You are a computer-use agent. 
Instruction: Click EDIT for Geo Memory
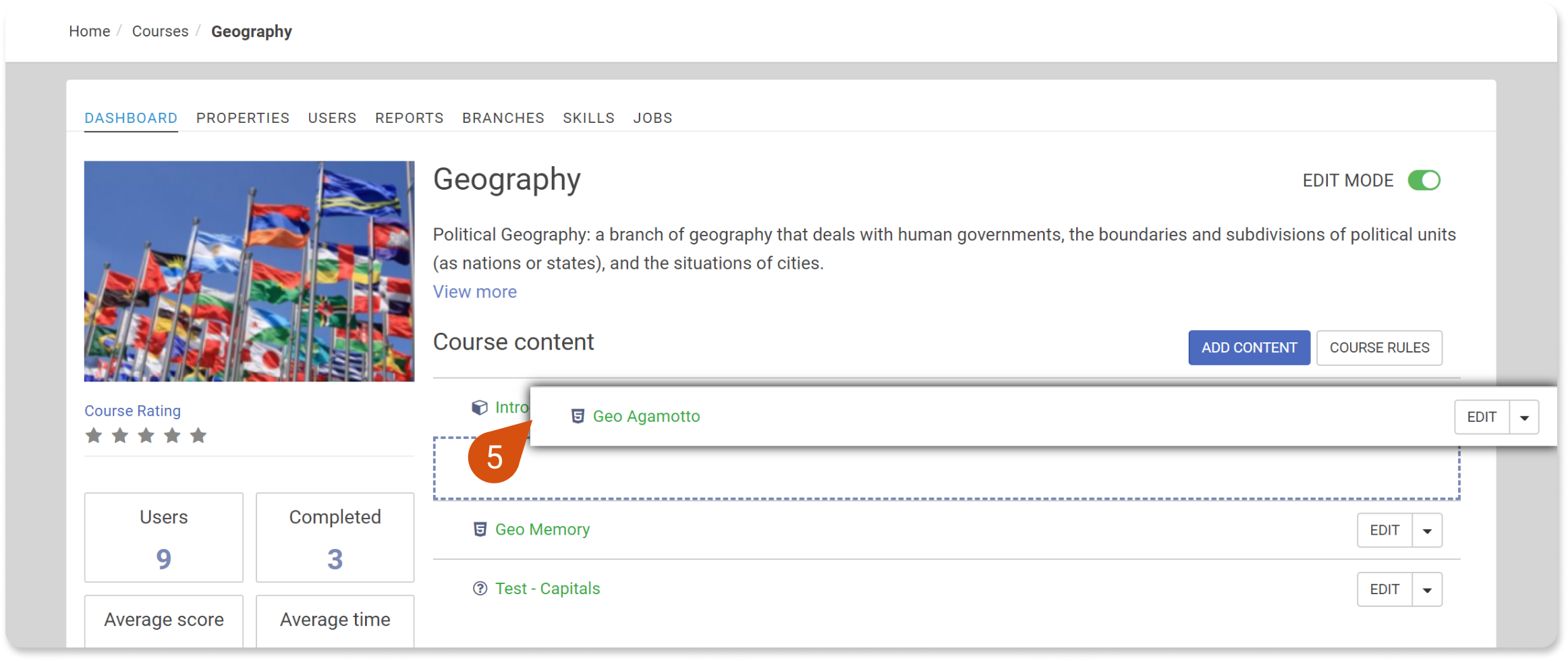[1384, 531]
